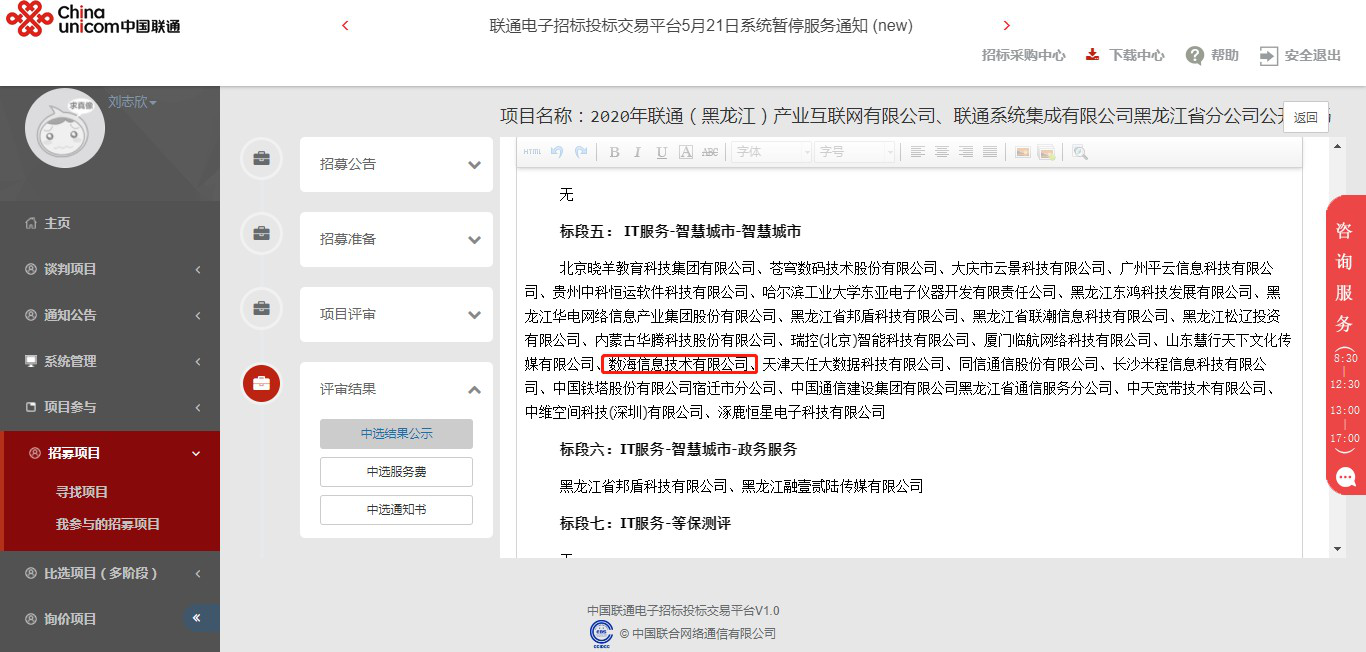Click the 标段五 section heading text
The image size is (1366, 652).
coord(680,232)
